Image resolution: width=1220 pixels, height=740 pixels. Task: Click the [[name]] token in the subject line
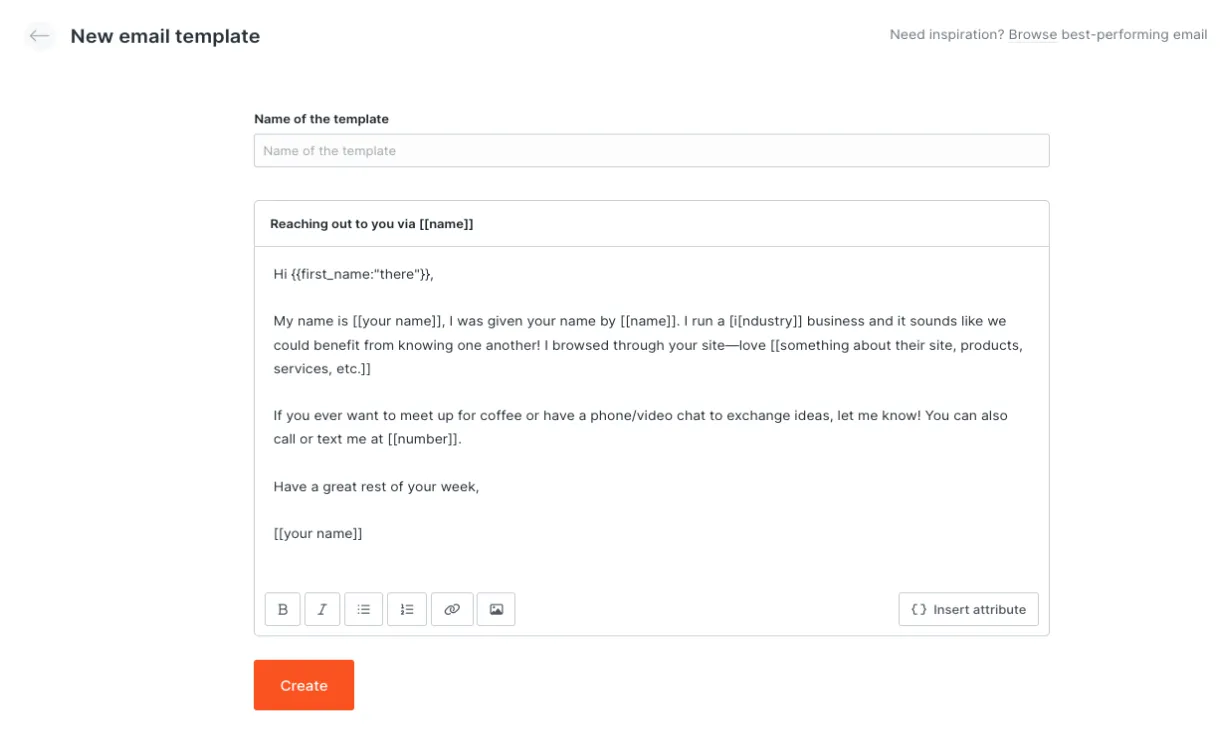(444, 223)
